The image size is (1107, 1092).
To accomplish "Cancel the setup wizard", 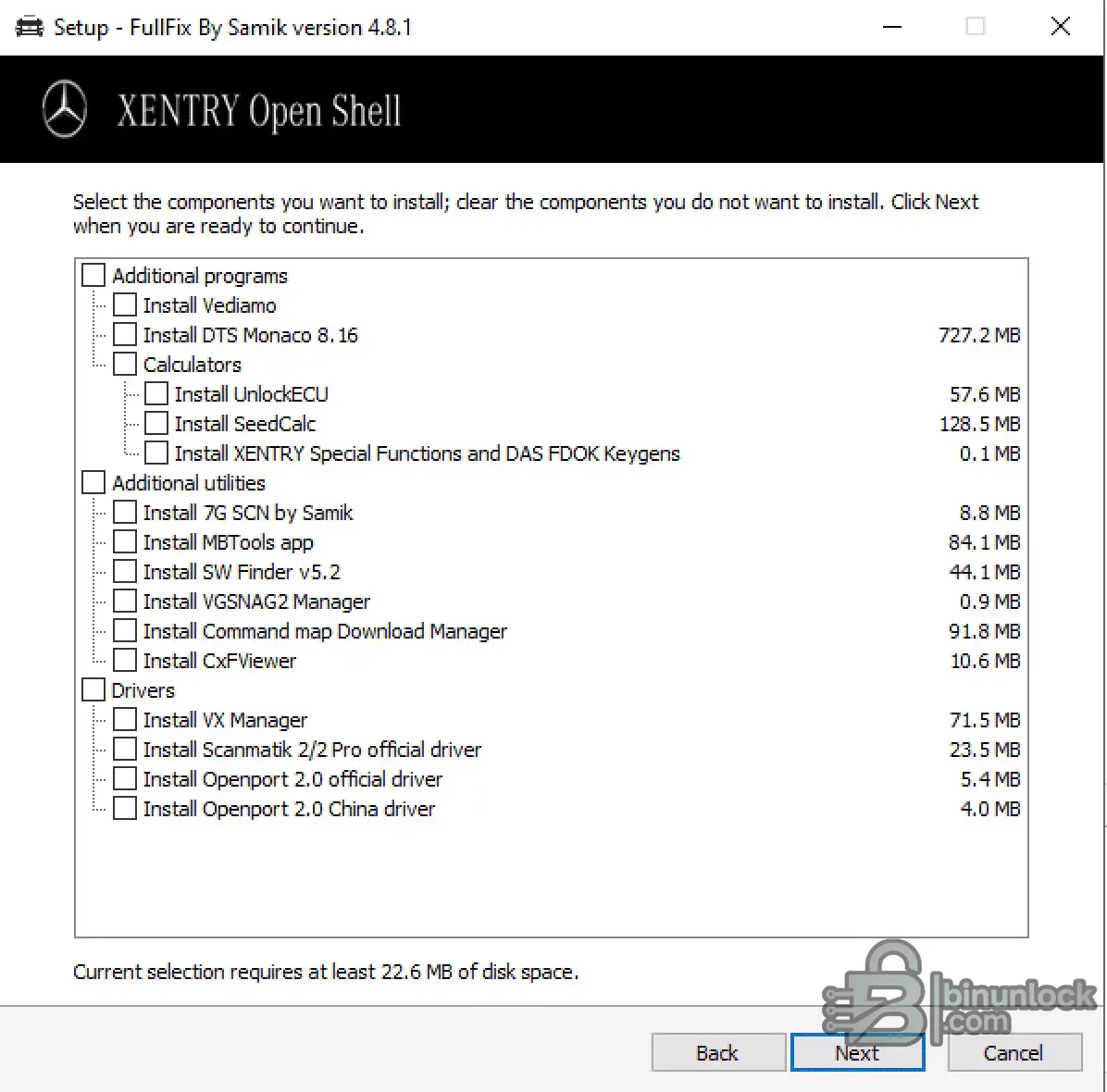I will (x=1014, y=1052).
